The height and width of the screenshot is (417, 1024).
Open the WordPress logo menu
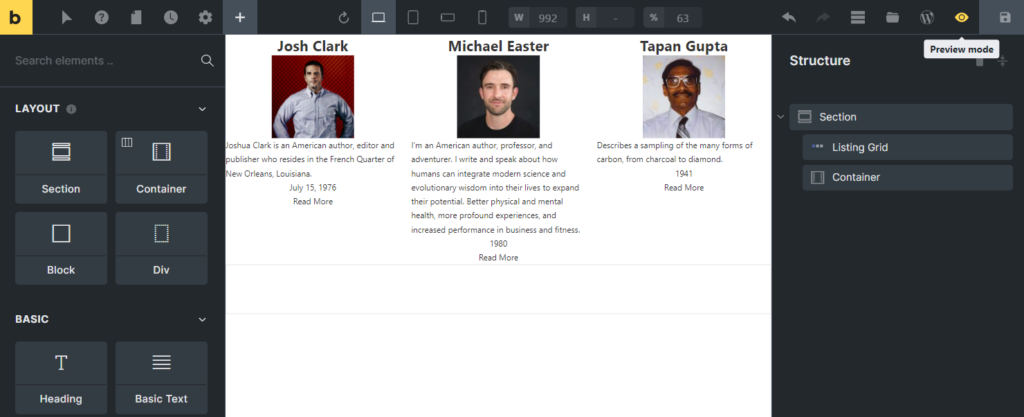[x=927, y=18]
